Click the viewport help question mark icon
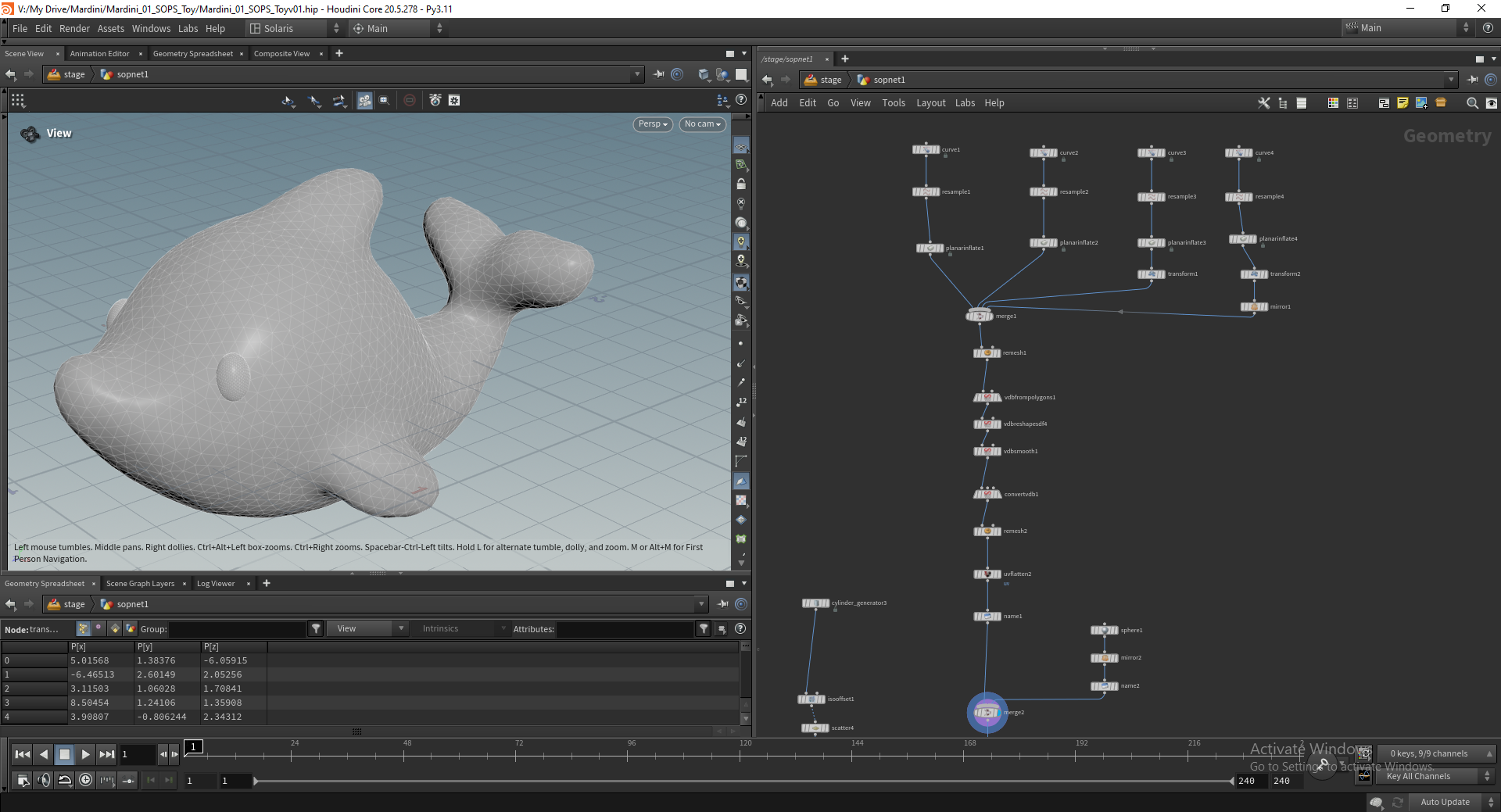1501x812 pixels. [x=741, y=100]
